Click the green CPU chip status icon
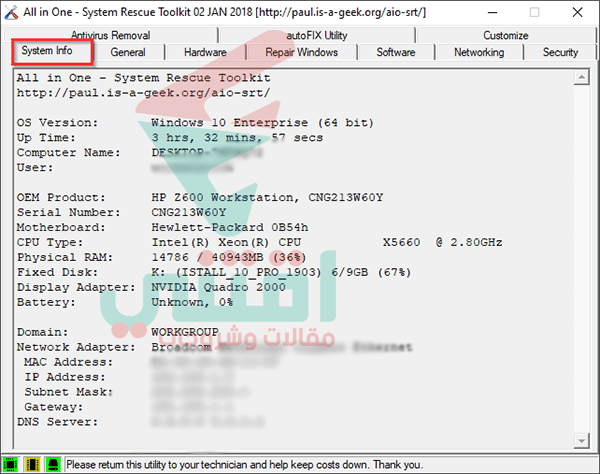The height and width of the screenshot is (474, 600). click(x=11, y=464)
